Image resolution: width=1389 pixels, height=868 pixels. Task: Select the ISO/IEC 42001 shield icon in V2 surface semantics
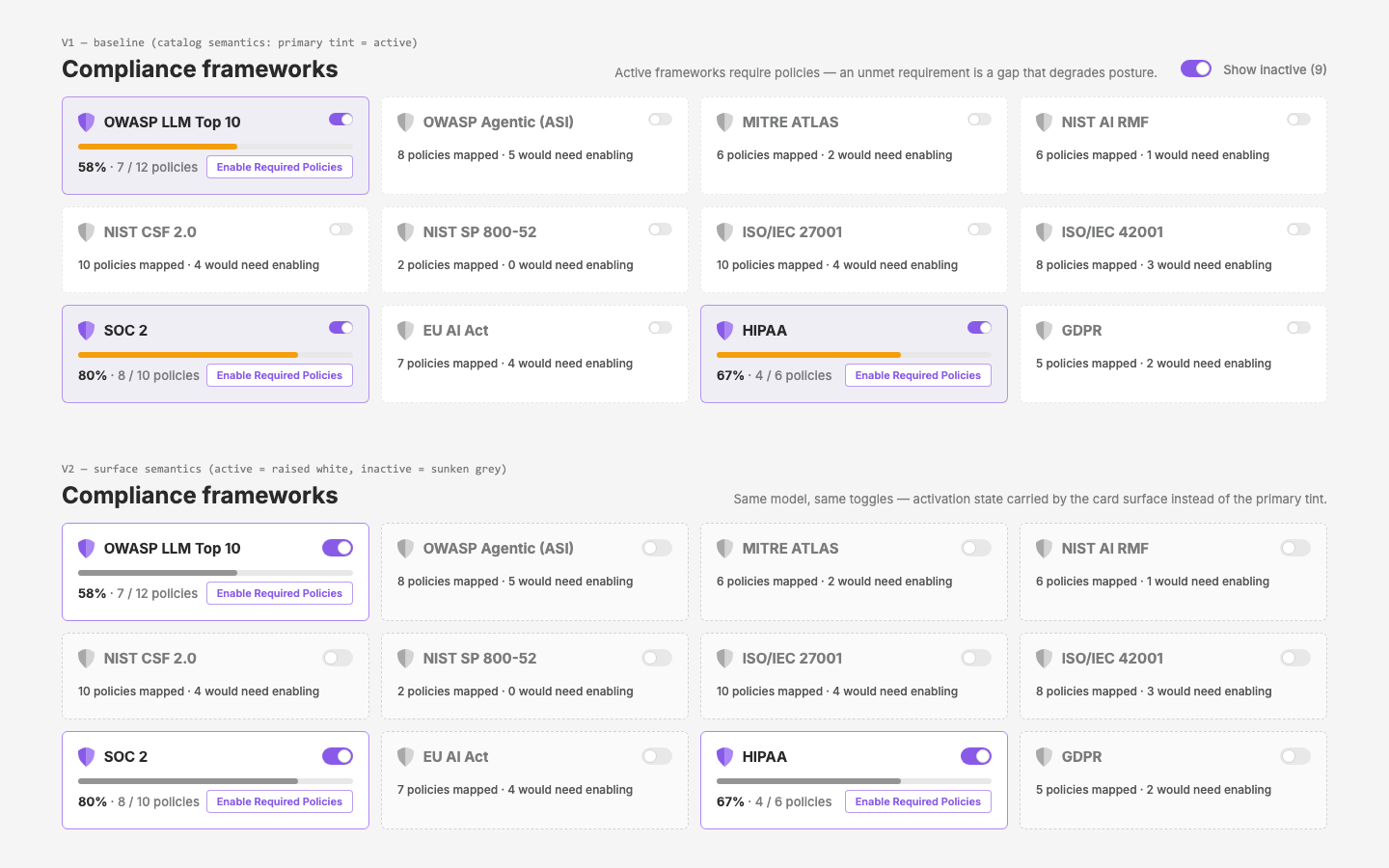pyautogui.click(x=1044, y=659)
